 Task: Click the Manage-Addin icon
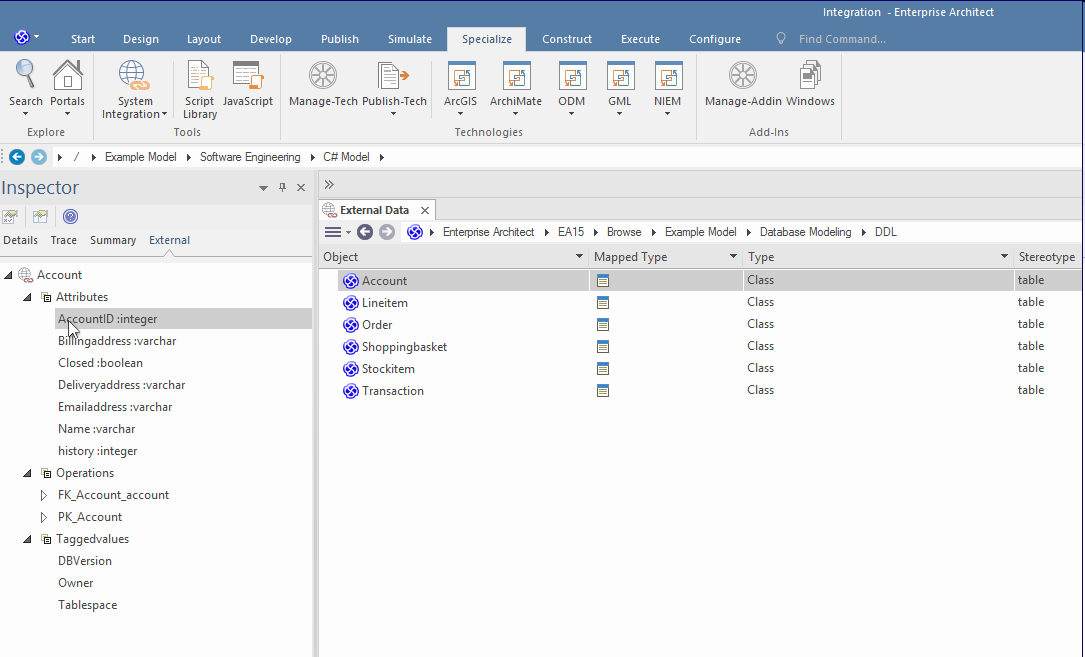click(742, 77)
